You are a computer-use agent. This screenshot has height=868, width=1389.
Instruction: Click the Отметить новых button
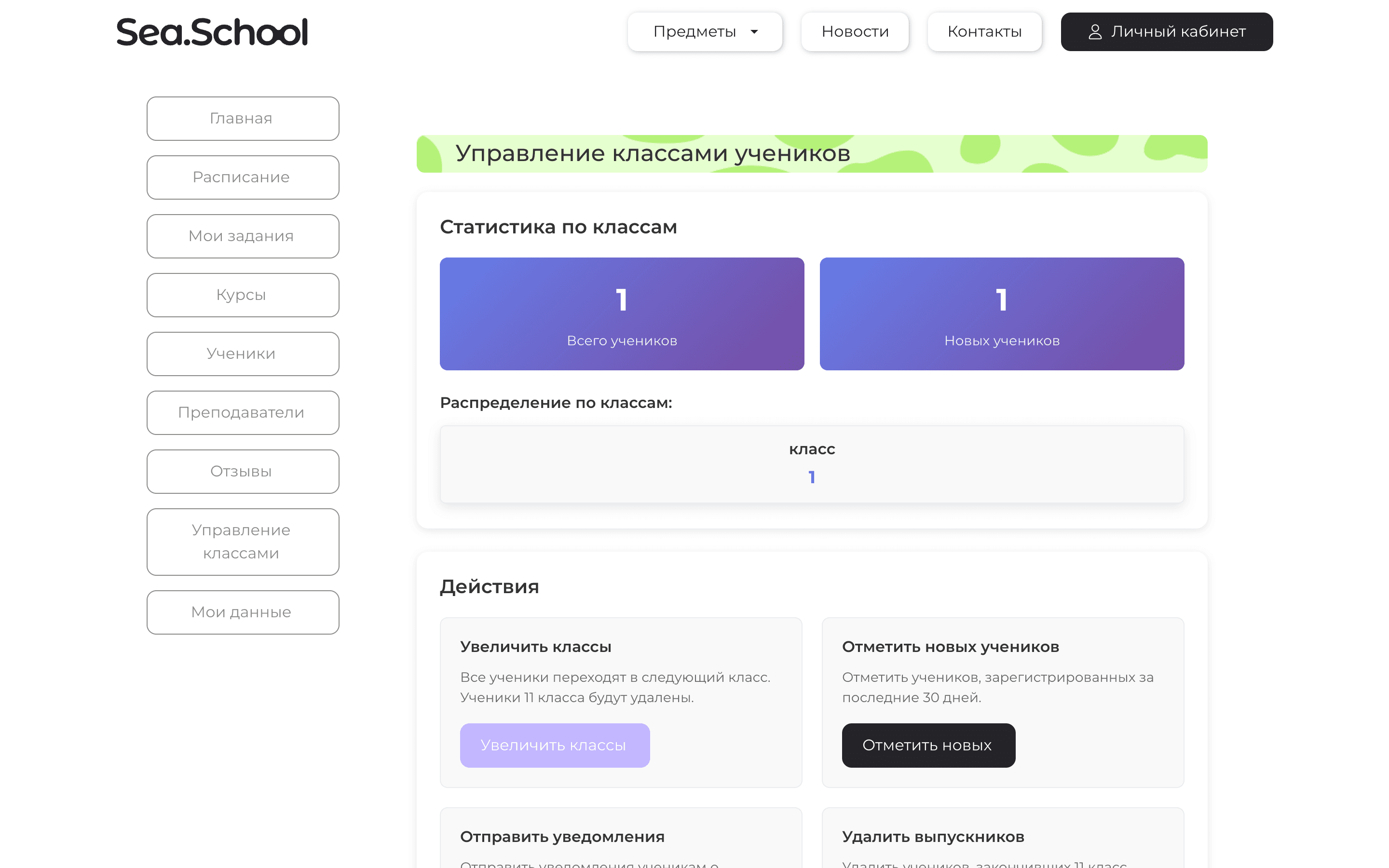(928, 745)
